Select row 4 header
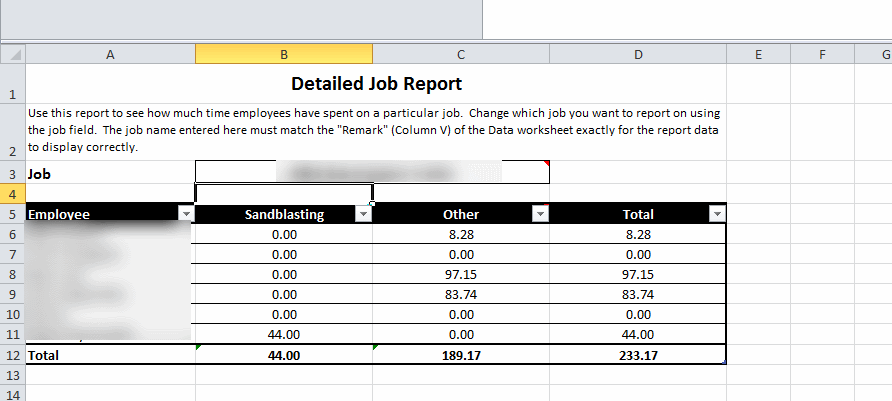Viewport: 892px width, 401px height. coord(13,194)
